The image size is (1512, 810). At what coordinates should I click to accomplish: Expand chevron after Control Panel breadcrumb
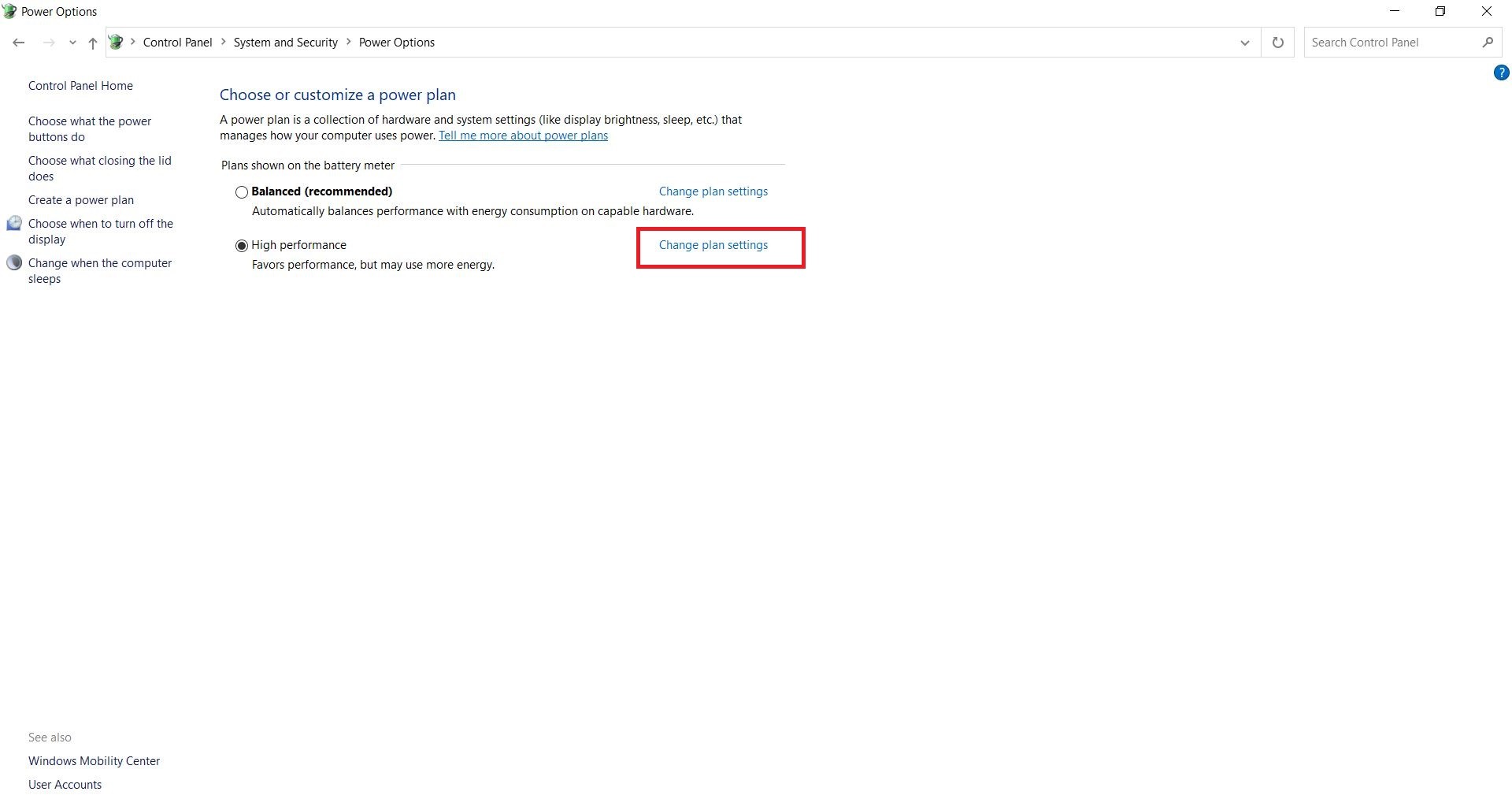click(x=224, y=42)
